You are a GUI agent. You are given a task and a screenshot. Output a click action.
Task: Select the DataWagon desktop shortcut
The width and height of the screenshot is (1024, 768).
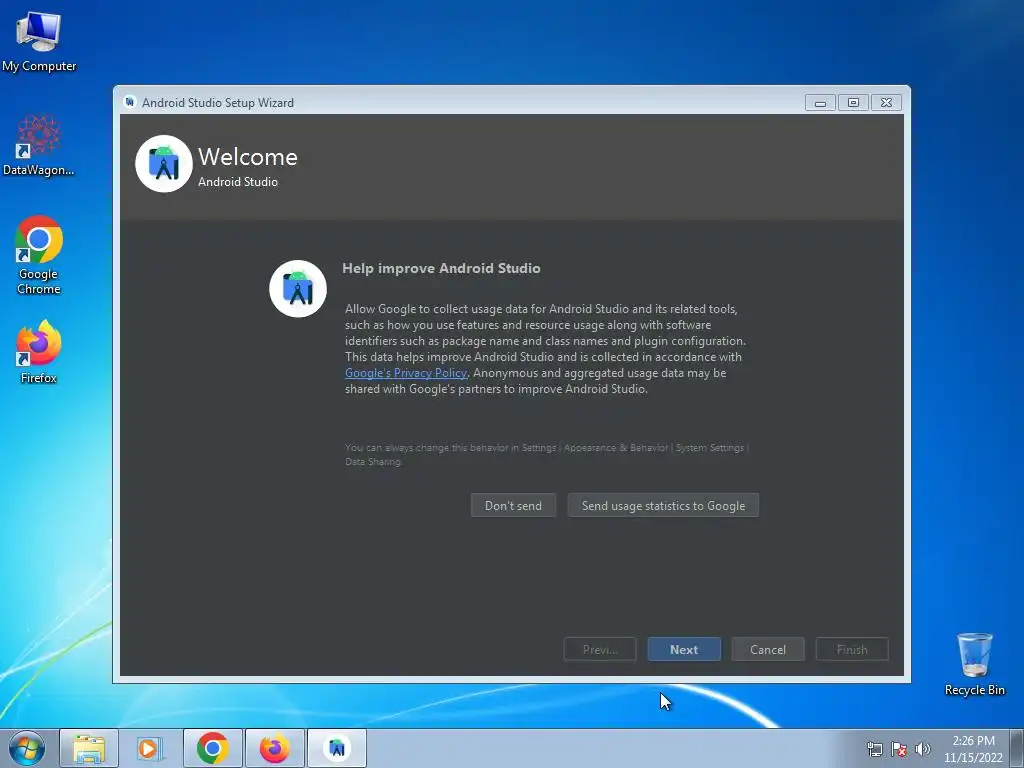tap(39, 145)
